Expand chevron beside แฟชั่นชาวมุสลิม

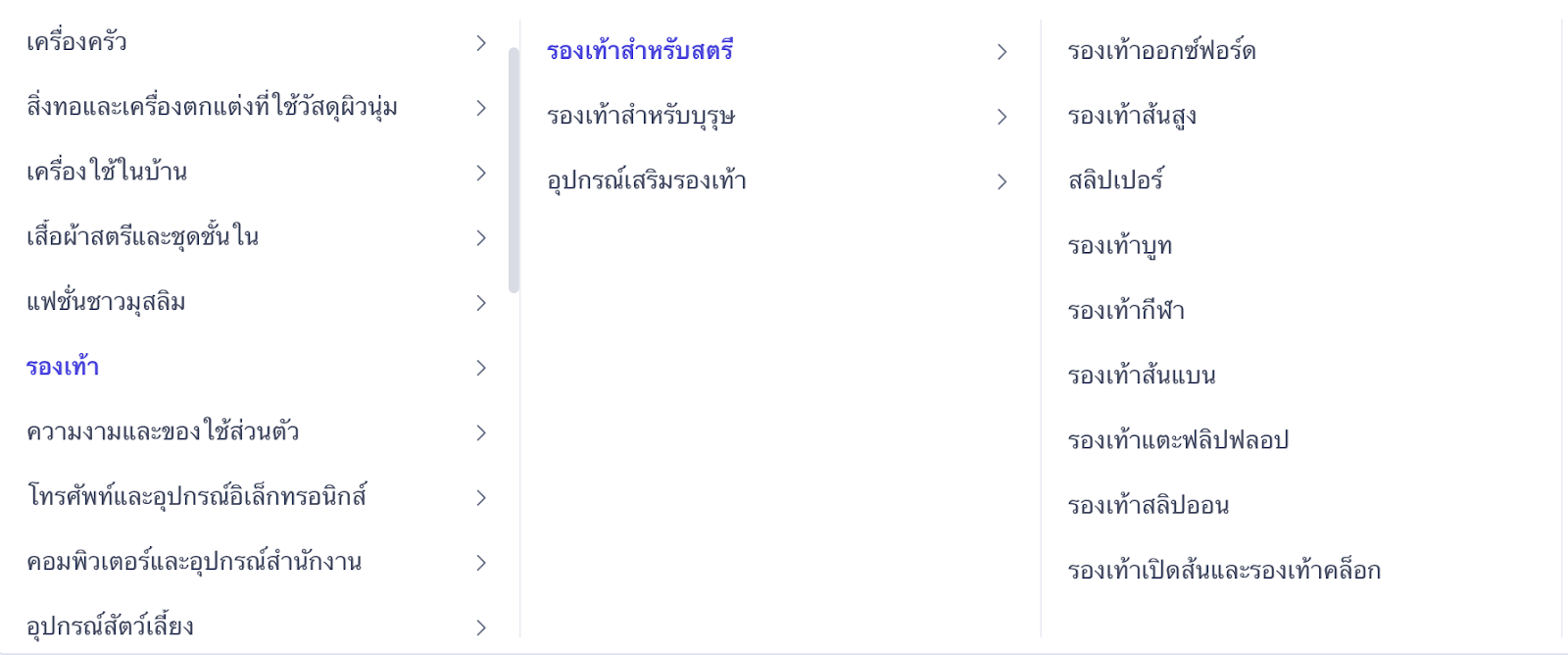(x=480, y=303)
